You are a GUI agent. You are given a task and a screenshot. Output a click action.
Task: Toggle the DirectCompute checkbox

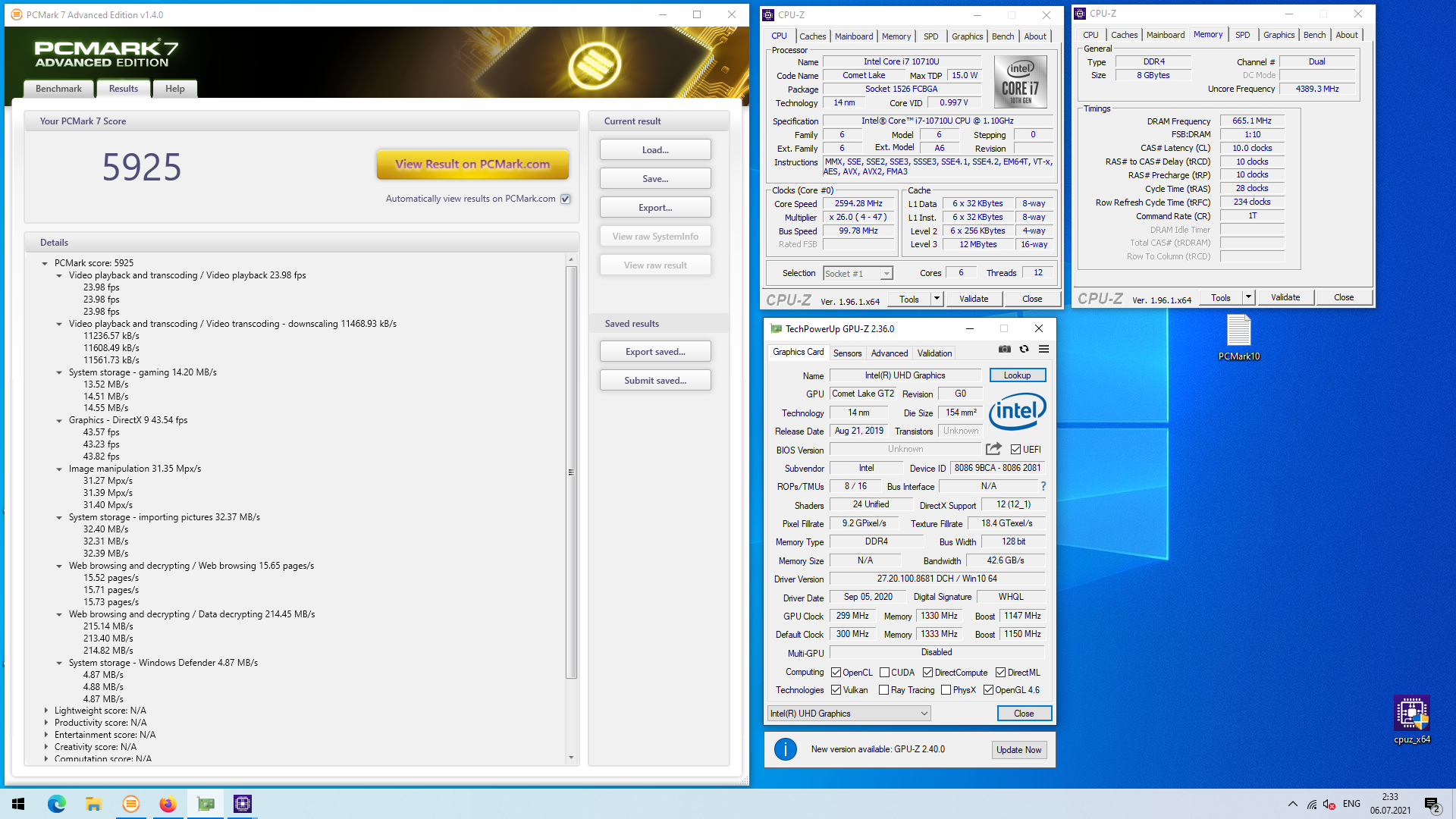click(x=927, y=672)
